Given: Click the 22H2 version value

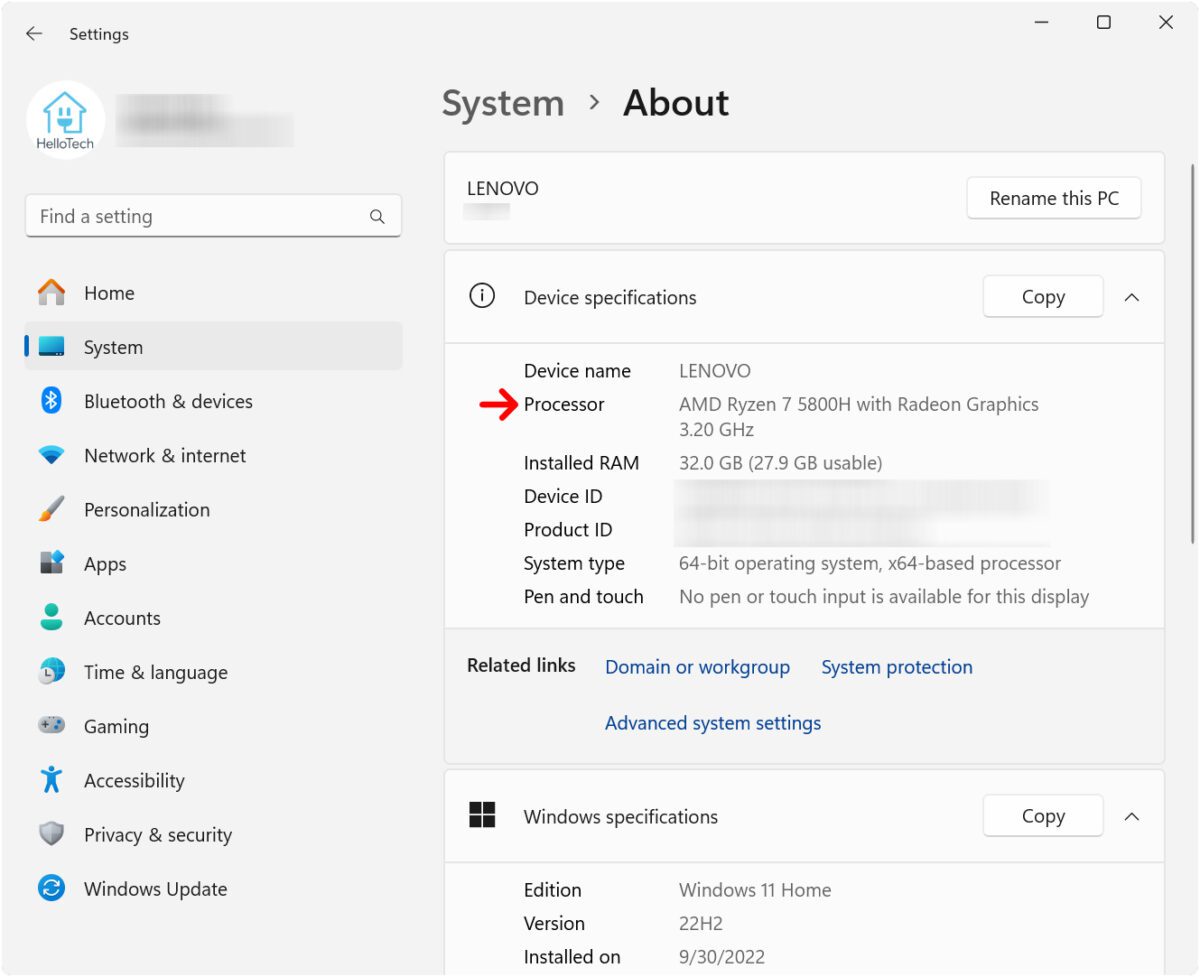Looking at the screenshot, I should [x=701, y=923].
